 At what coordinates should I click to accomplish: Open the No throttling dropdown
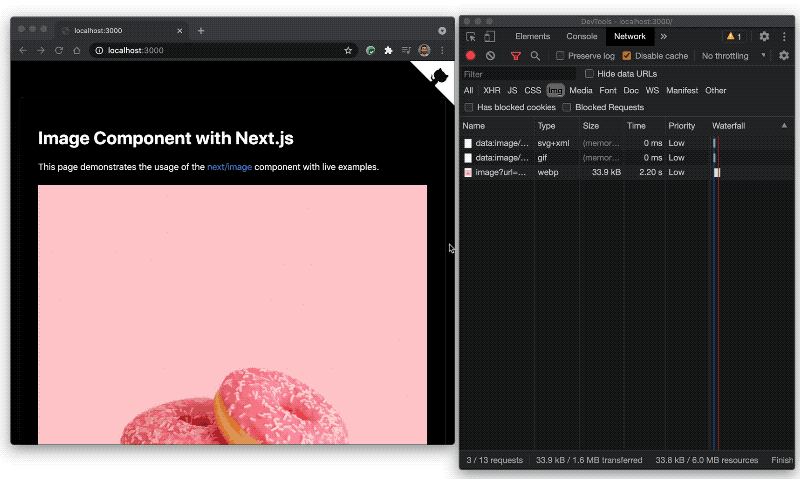[733, 56]
